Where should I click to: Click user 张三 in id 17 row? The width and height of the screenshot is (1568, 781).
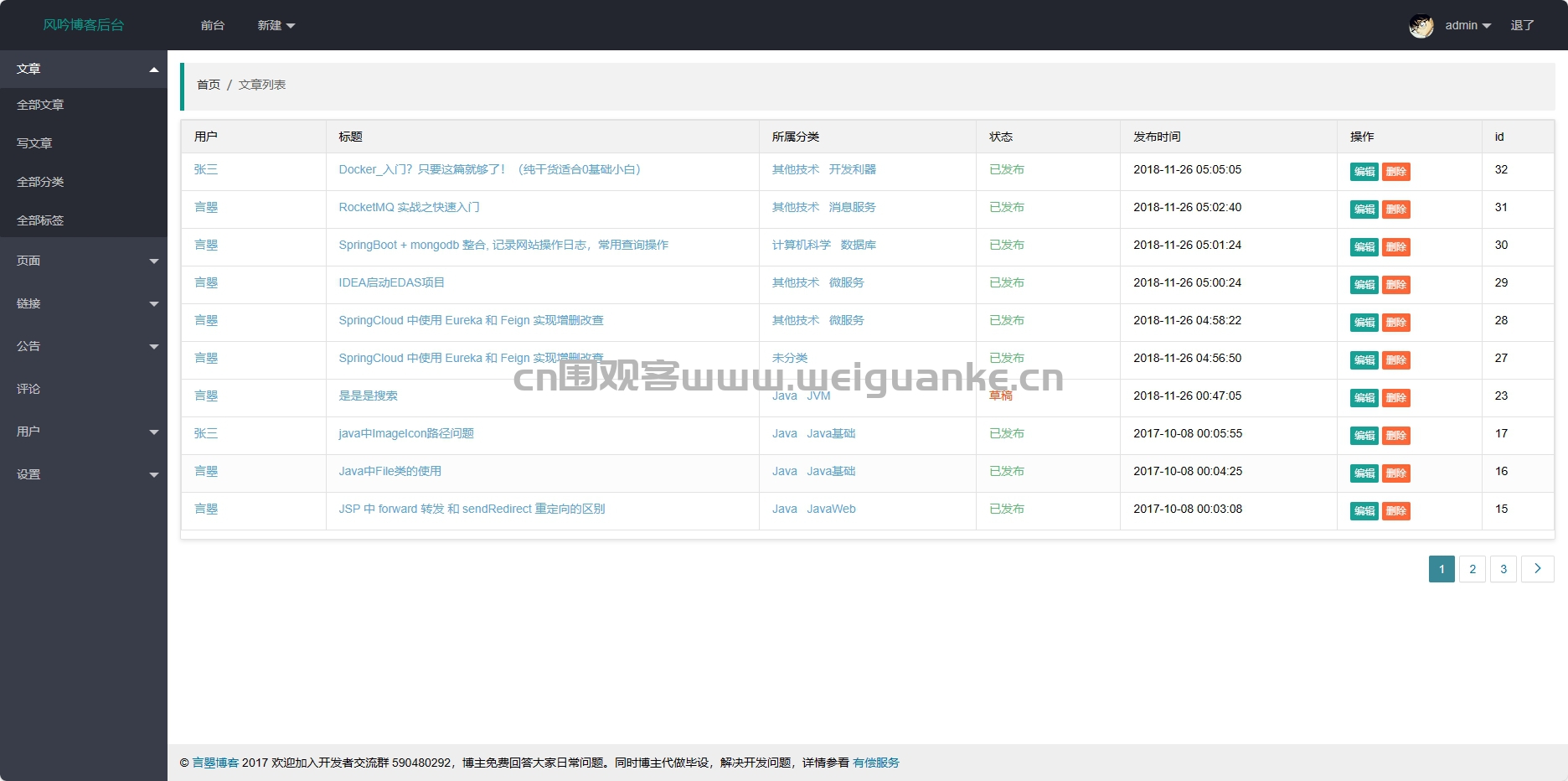(206, 433)
